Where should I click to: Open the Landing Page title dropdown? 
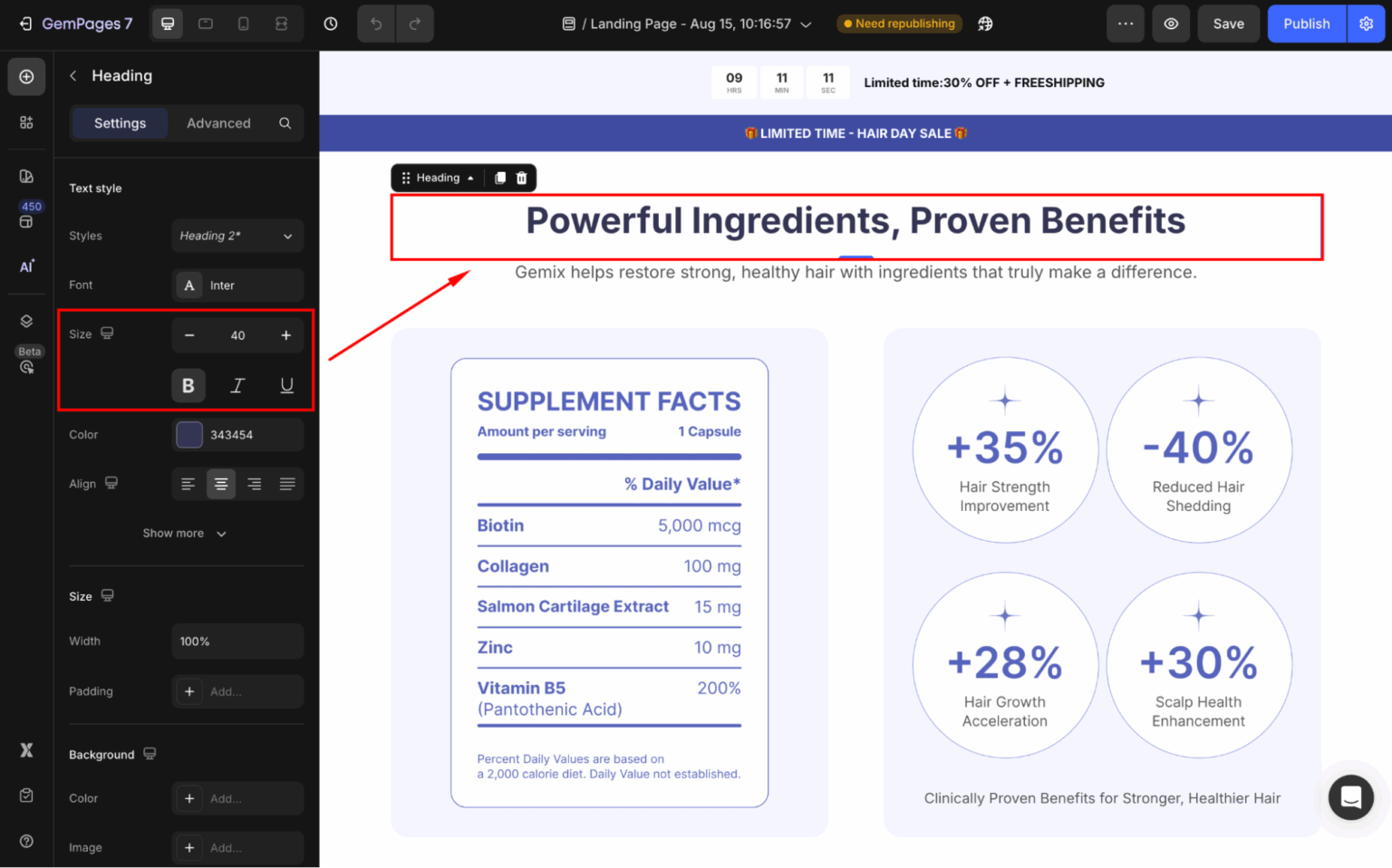point(806,24)
